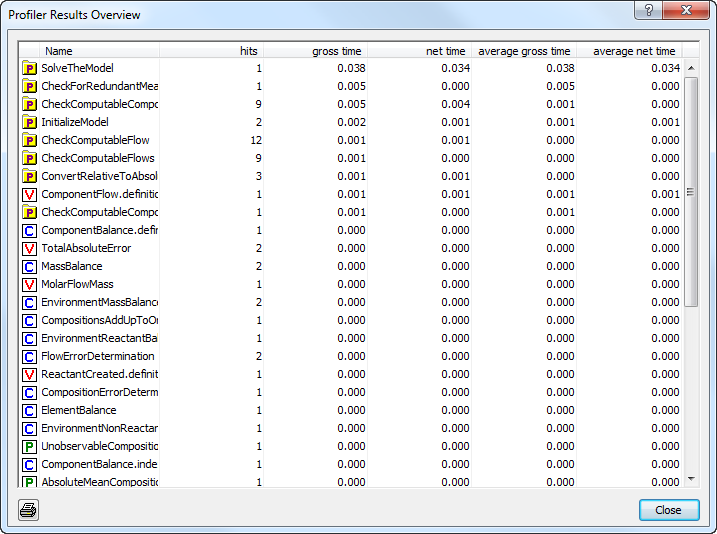717x534 pixels.
Task: Select the CheckForRedundantMea row name
Action: point(99,86)
